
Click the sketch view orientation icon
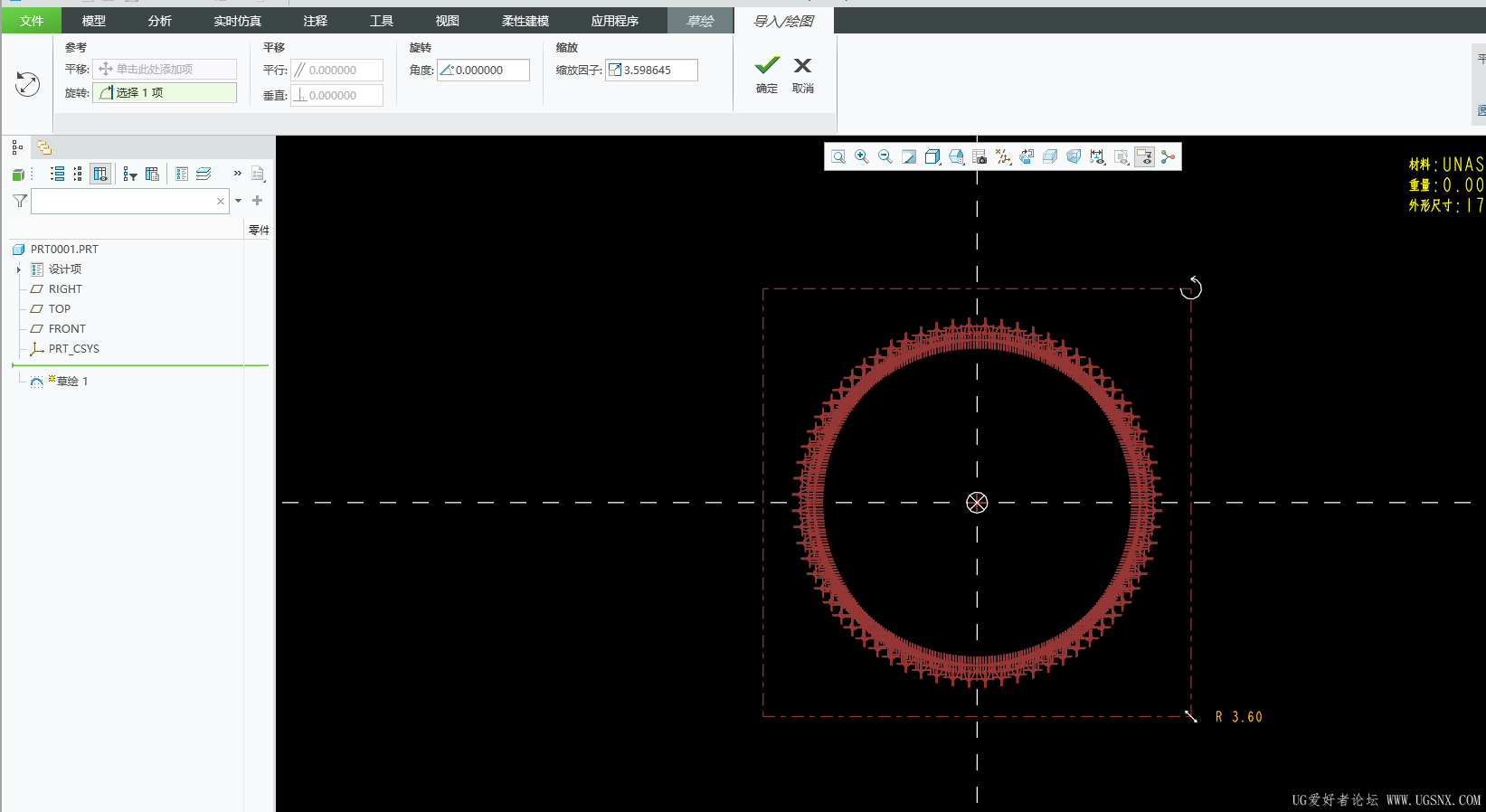pos(1027,157)
